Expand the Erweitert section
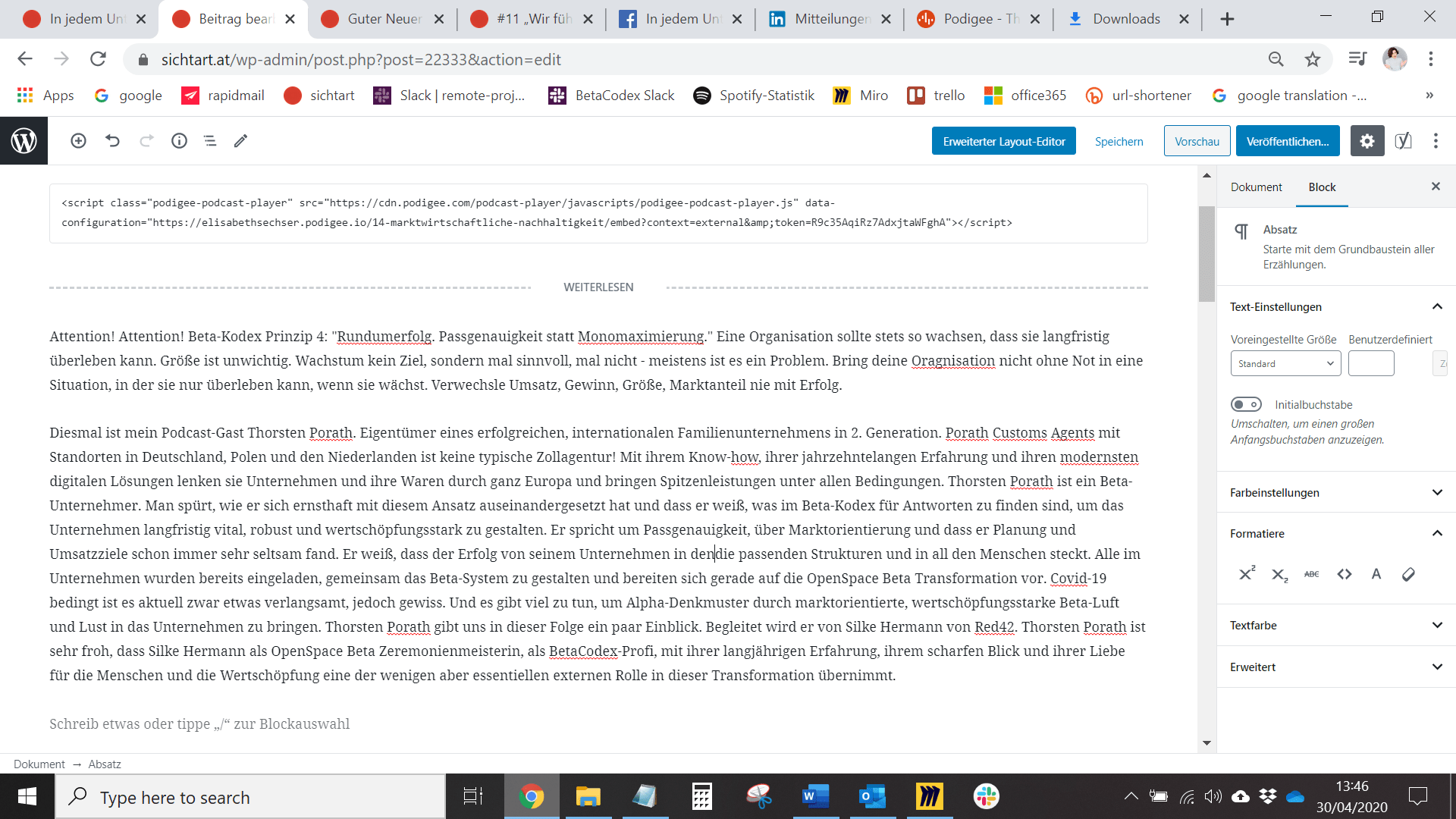The width and height of the screenshot is (1456, 819). [x=1336, y=667]
